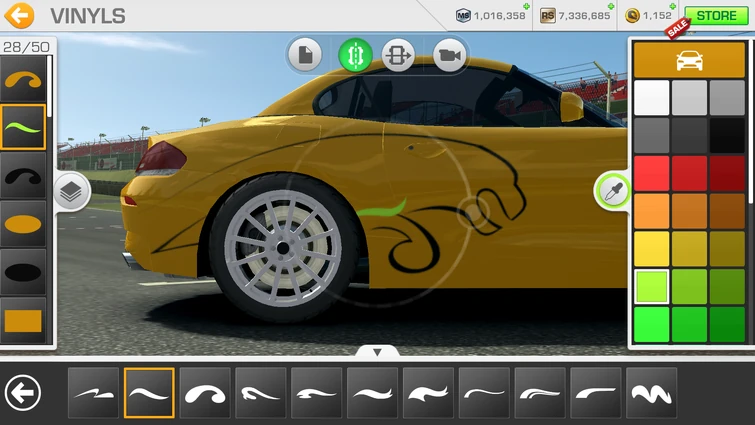The width and height of the screenshot is (755, 425).
Task: Pick dark red color swatch
Action: pyautogui.click(x=727, y=173)
